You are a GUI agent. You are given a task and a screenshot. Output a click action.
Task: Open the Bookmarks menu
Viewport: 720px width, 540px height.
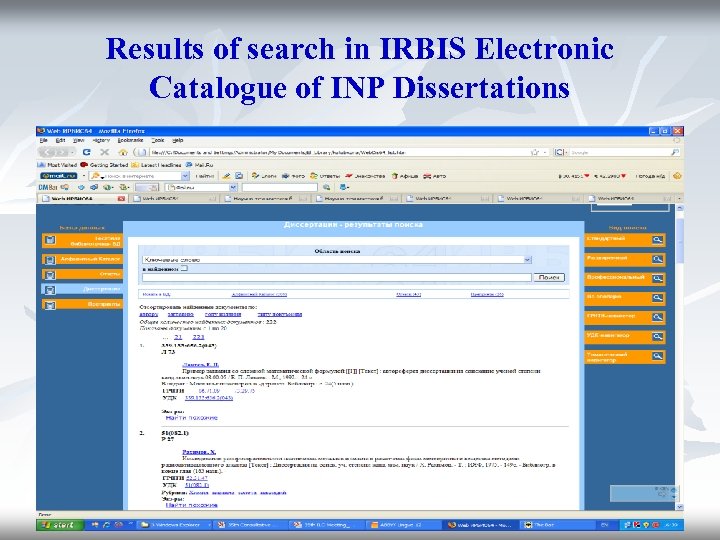tap(130, 141)
